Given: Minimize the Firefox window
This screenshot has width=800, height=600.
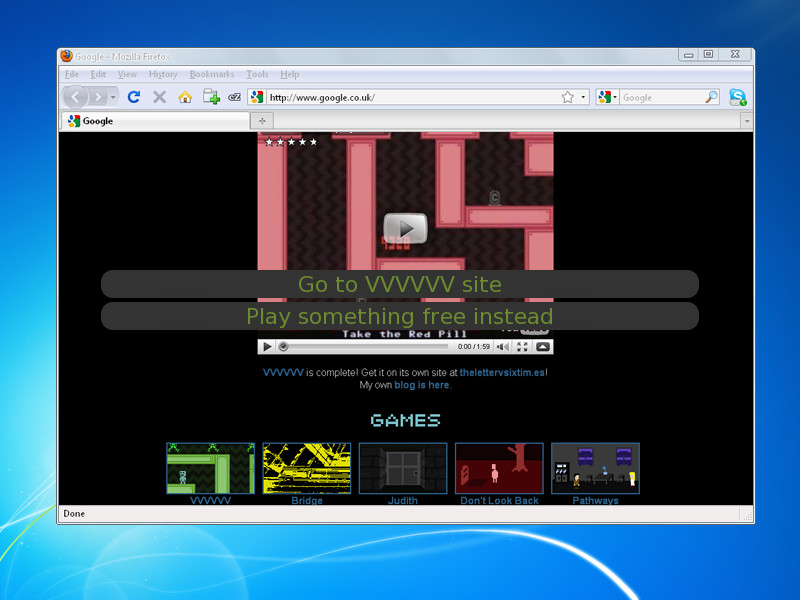Looking at the screenshot, I should (x=689, y=55).
